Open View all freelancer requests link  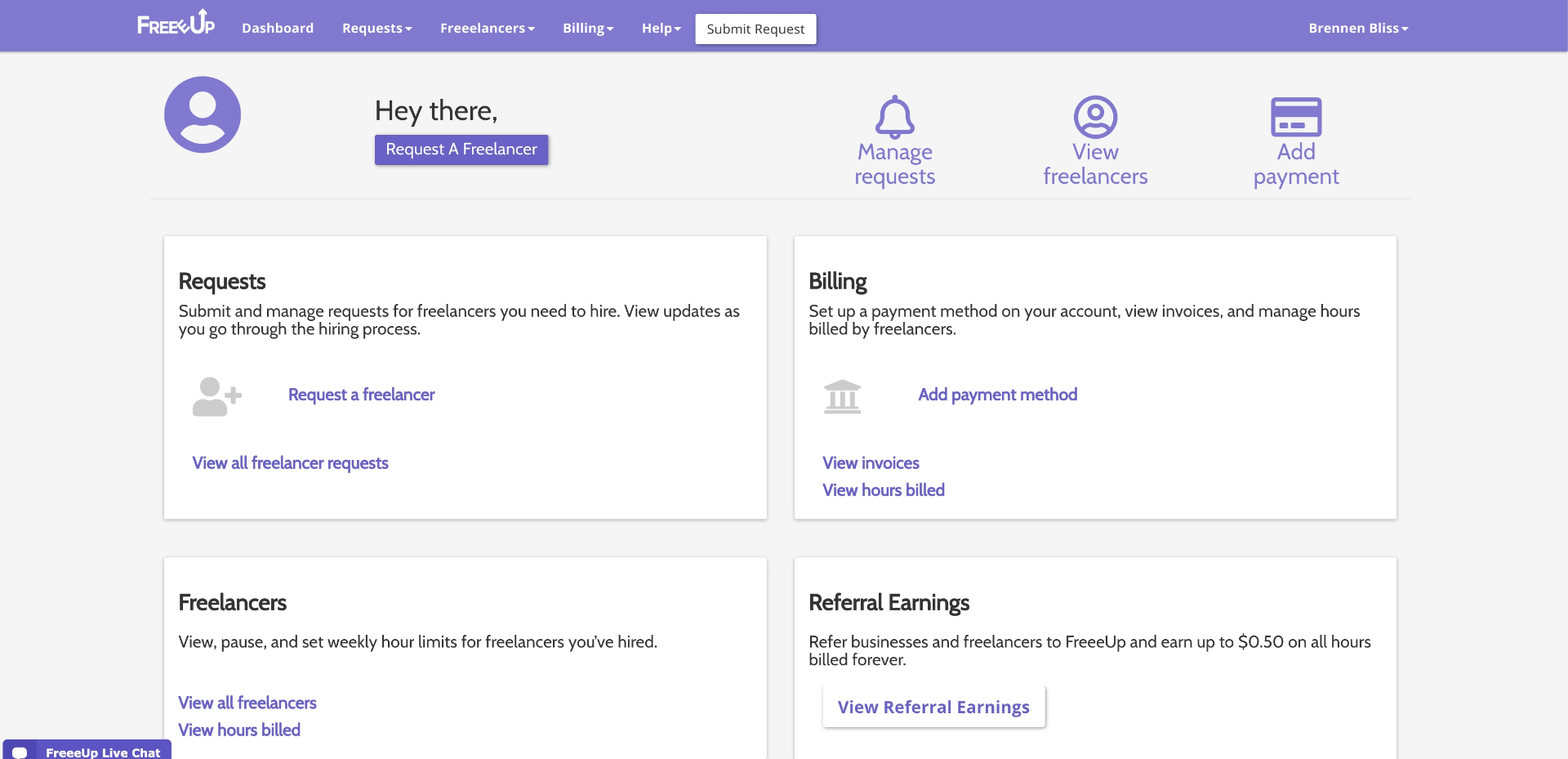point(290,463)
